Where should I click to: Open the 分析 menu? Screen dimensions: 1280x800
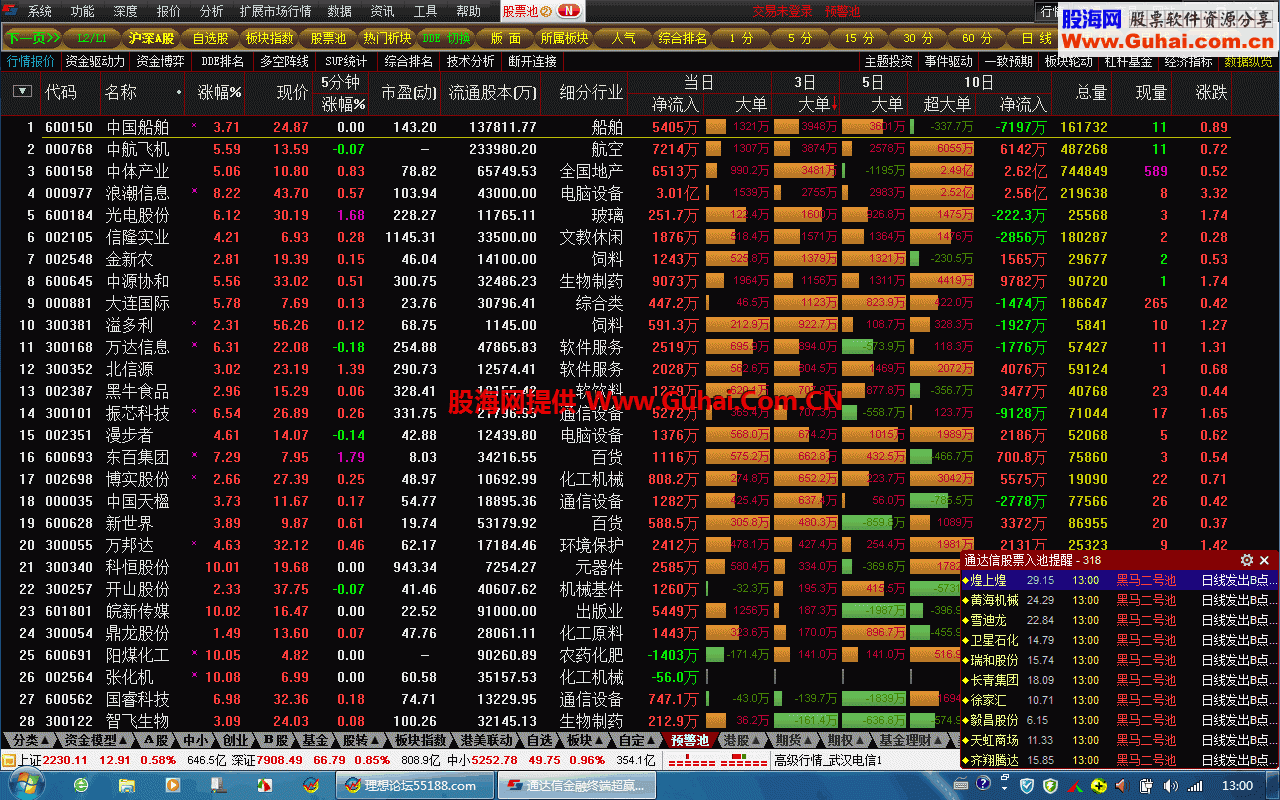coord(211,11)
